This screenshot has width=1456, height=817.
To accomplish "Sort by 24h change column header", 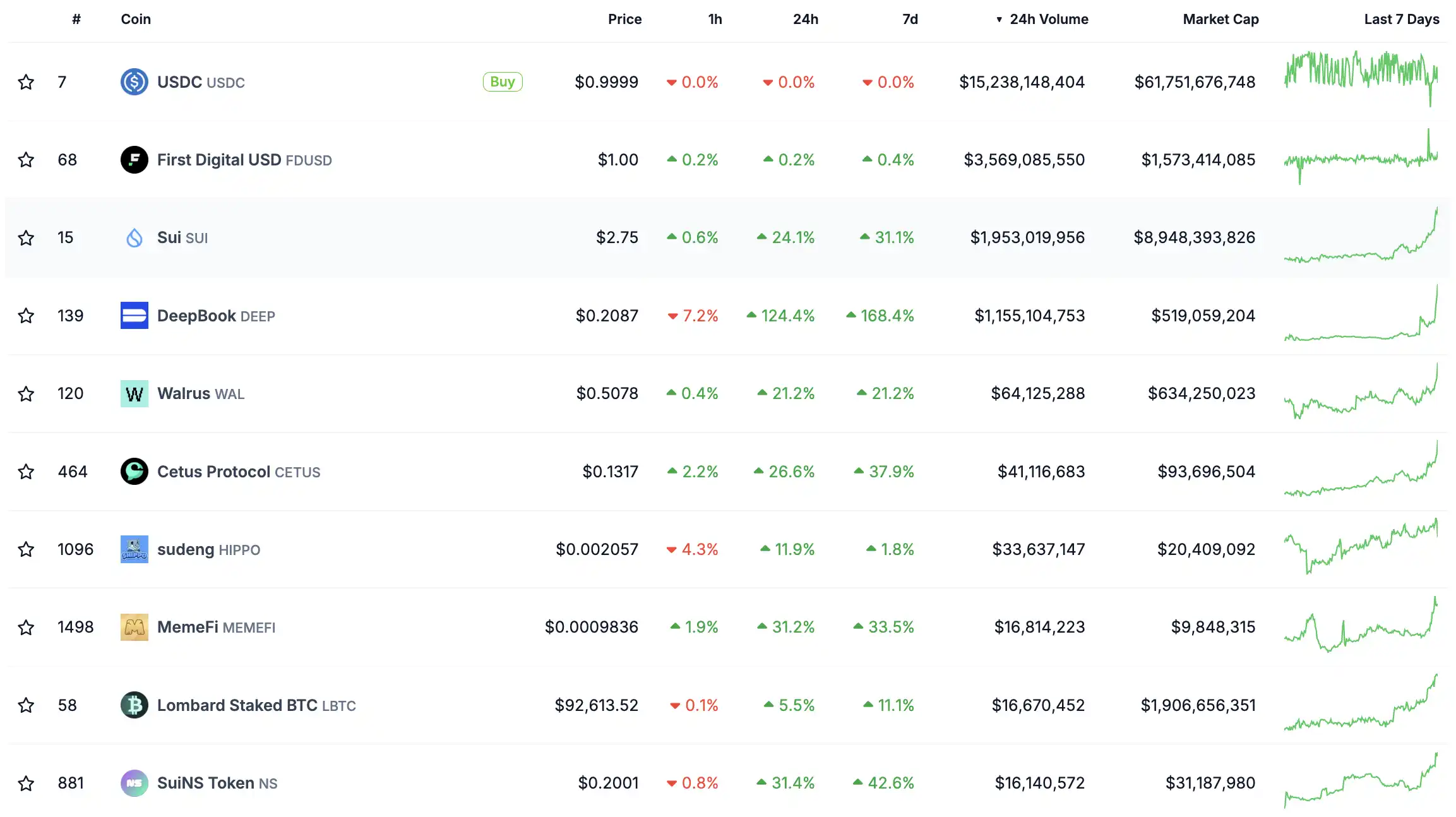I will coord(805,20).
